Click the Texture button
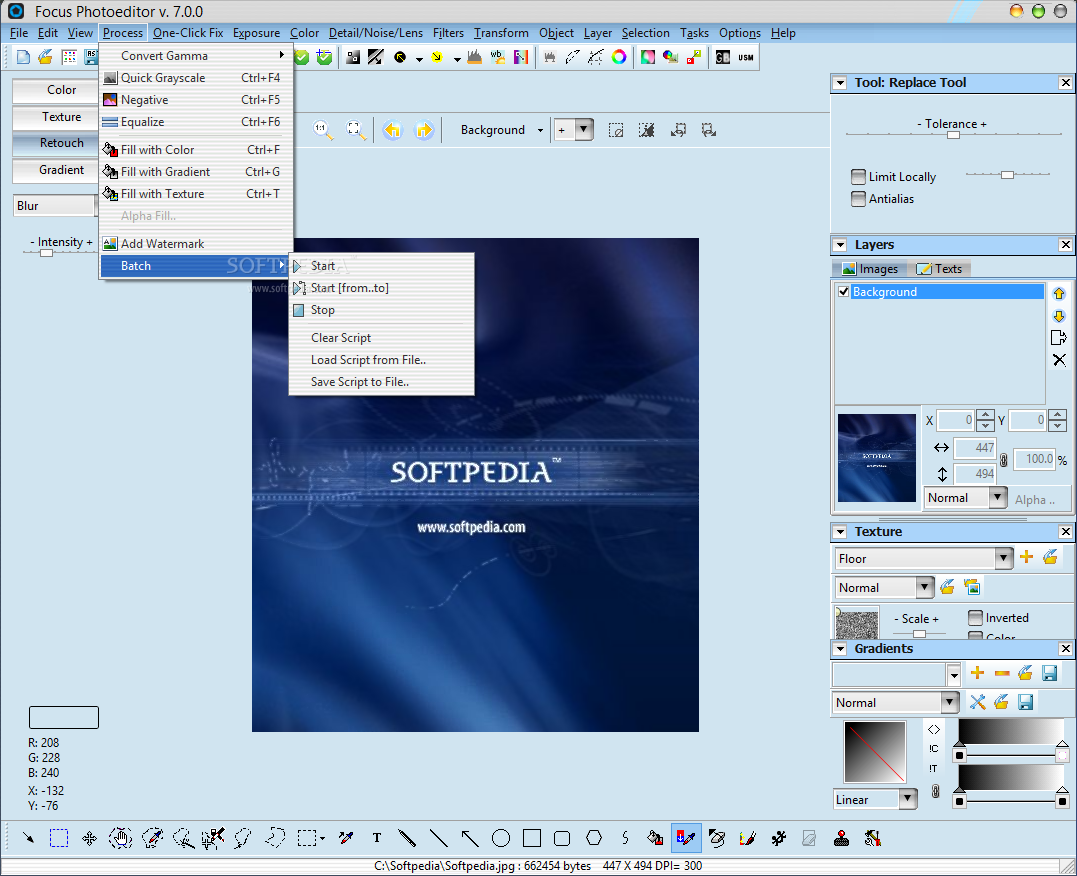 pyautogui.click(x=55, y=117)
